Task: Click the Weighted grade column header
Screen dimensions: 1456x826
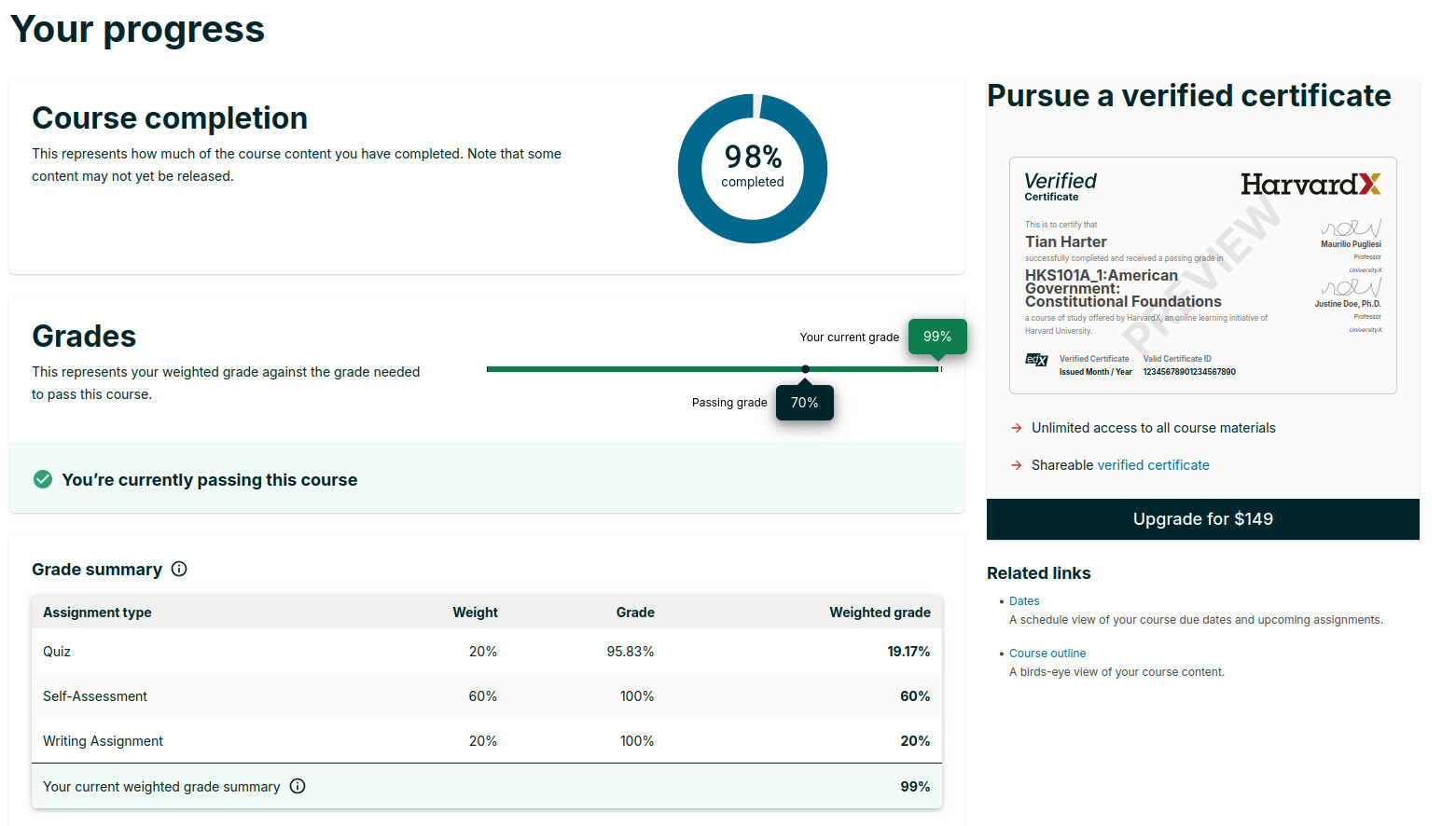Action: pos(881,613)
